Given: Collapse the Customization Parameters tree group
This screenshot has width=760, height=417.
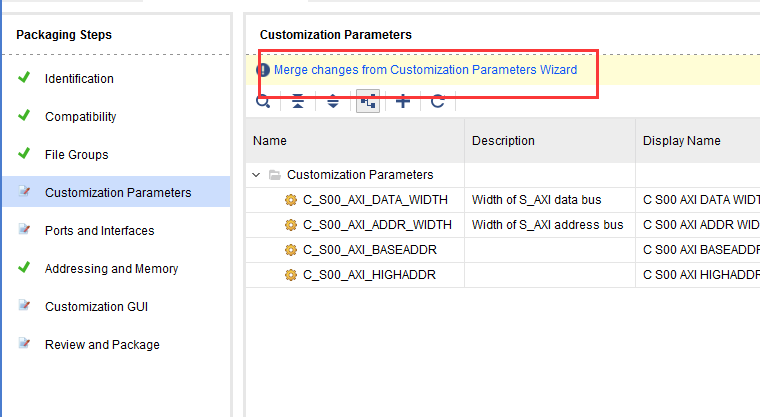Looking at the screenshot, I should click(259, 174).
